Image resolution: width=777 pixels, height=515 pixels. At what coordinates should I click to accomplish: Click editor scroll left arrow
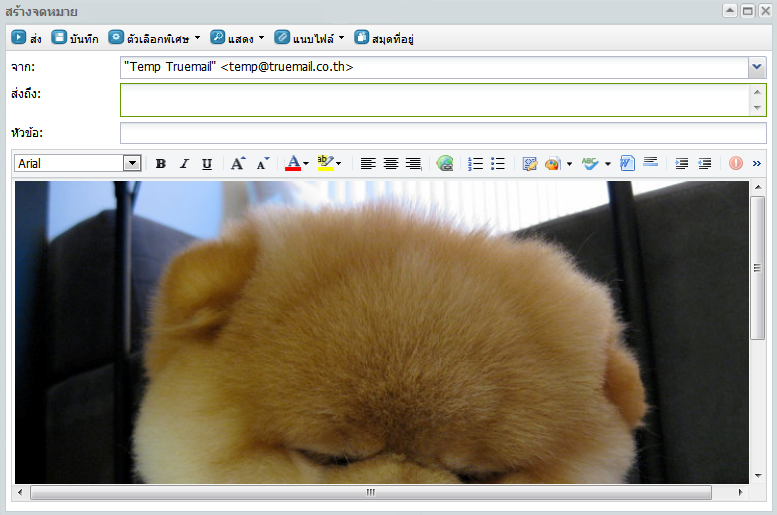pos(20,492)
